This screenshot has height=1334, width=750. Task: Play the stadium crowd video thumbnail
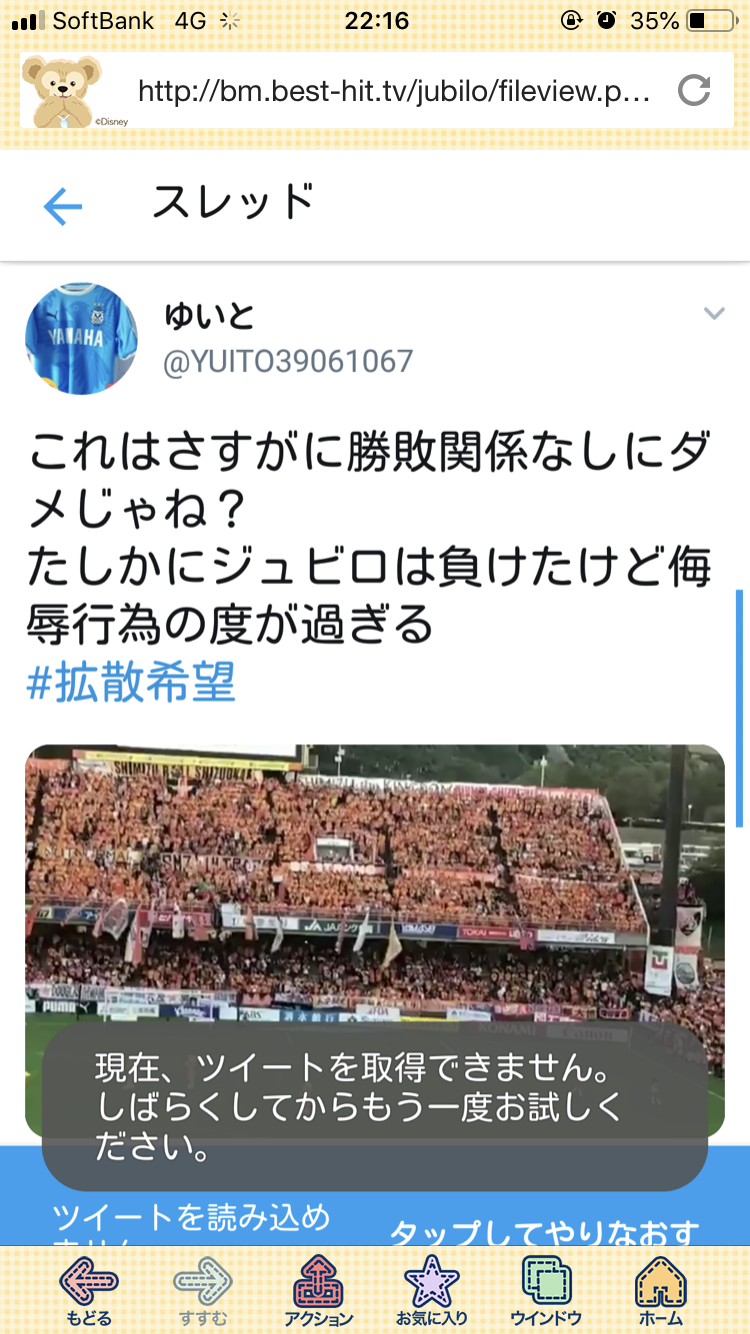tap(374, 940)
